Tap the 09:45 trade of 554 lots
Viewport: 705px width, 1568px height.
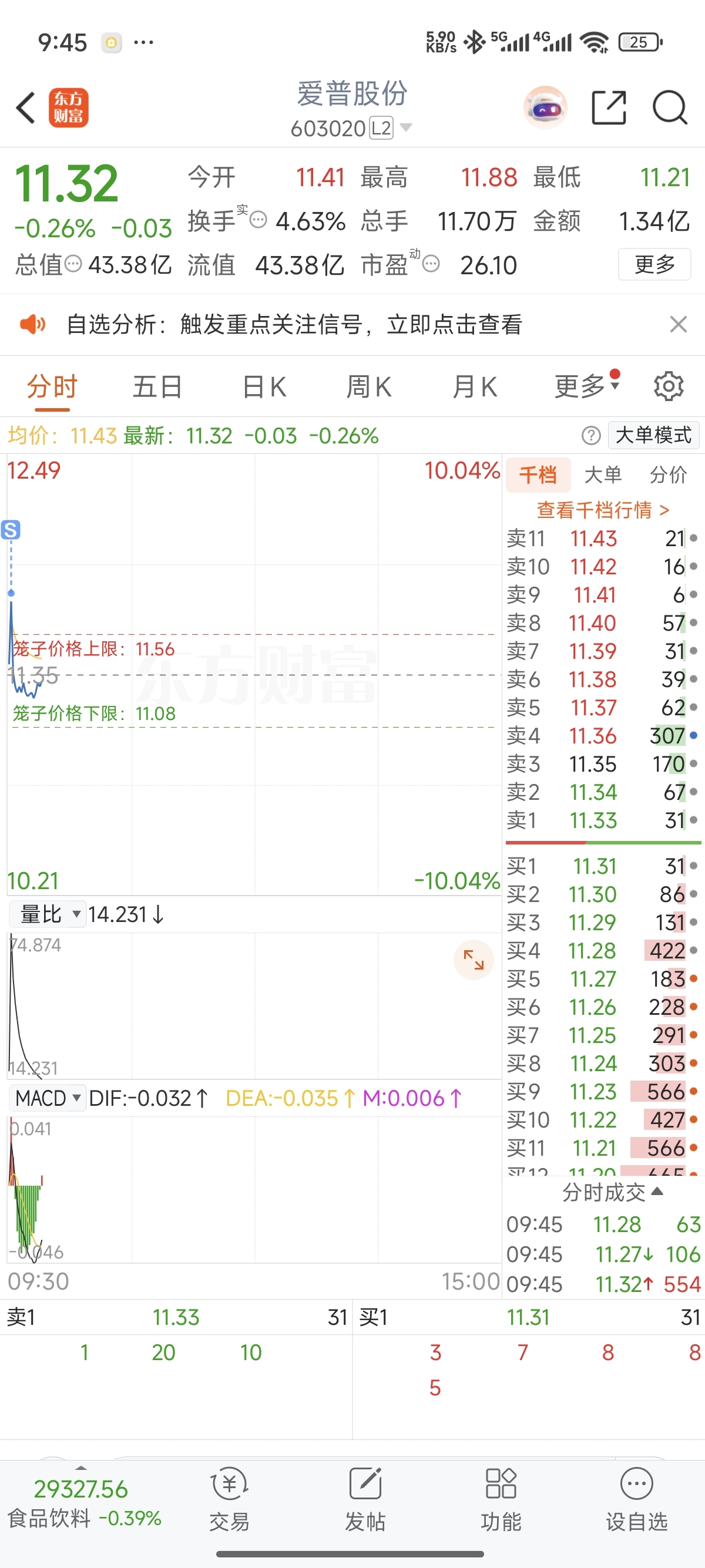(x=603, y=1284)
